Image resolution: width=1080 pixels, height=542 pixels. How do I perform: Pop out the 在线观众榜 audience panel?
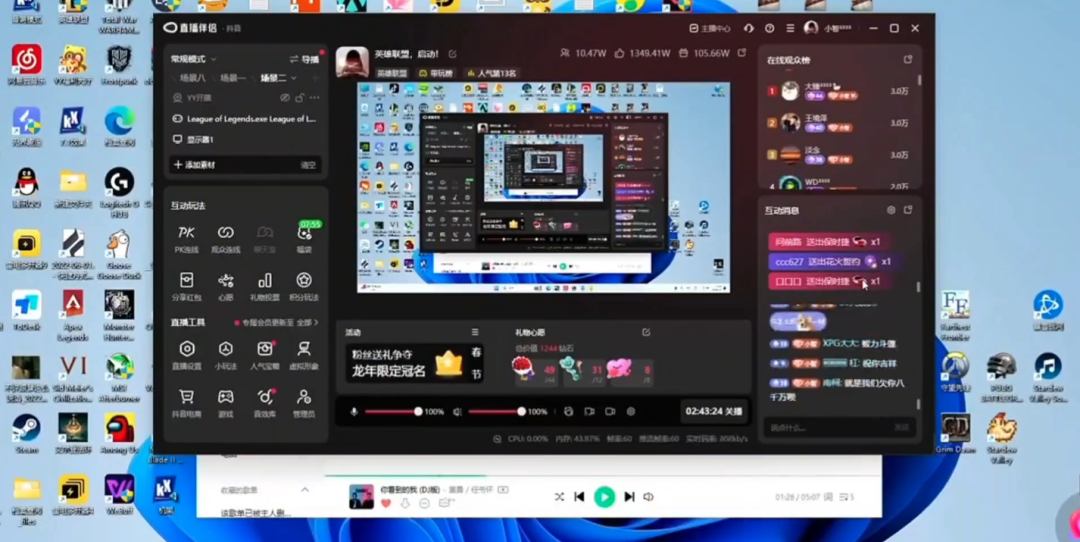908,60
